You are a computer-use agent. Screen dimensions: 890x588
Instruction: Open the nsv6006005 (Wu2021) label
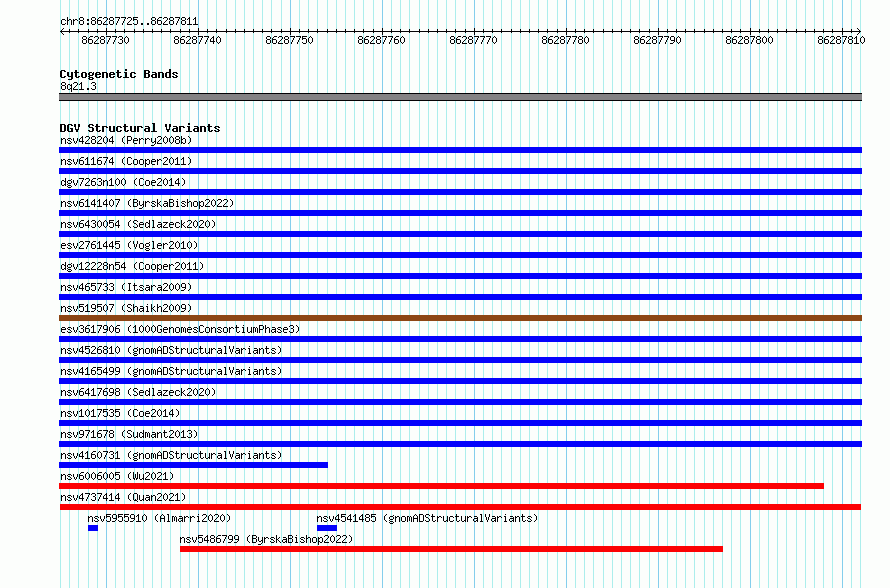pos(117,476)
